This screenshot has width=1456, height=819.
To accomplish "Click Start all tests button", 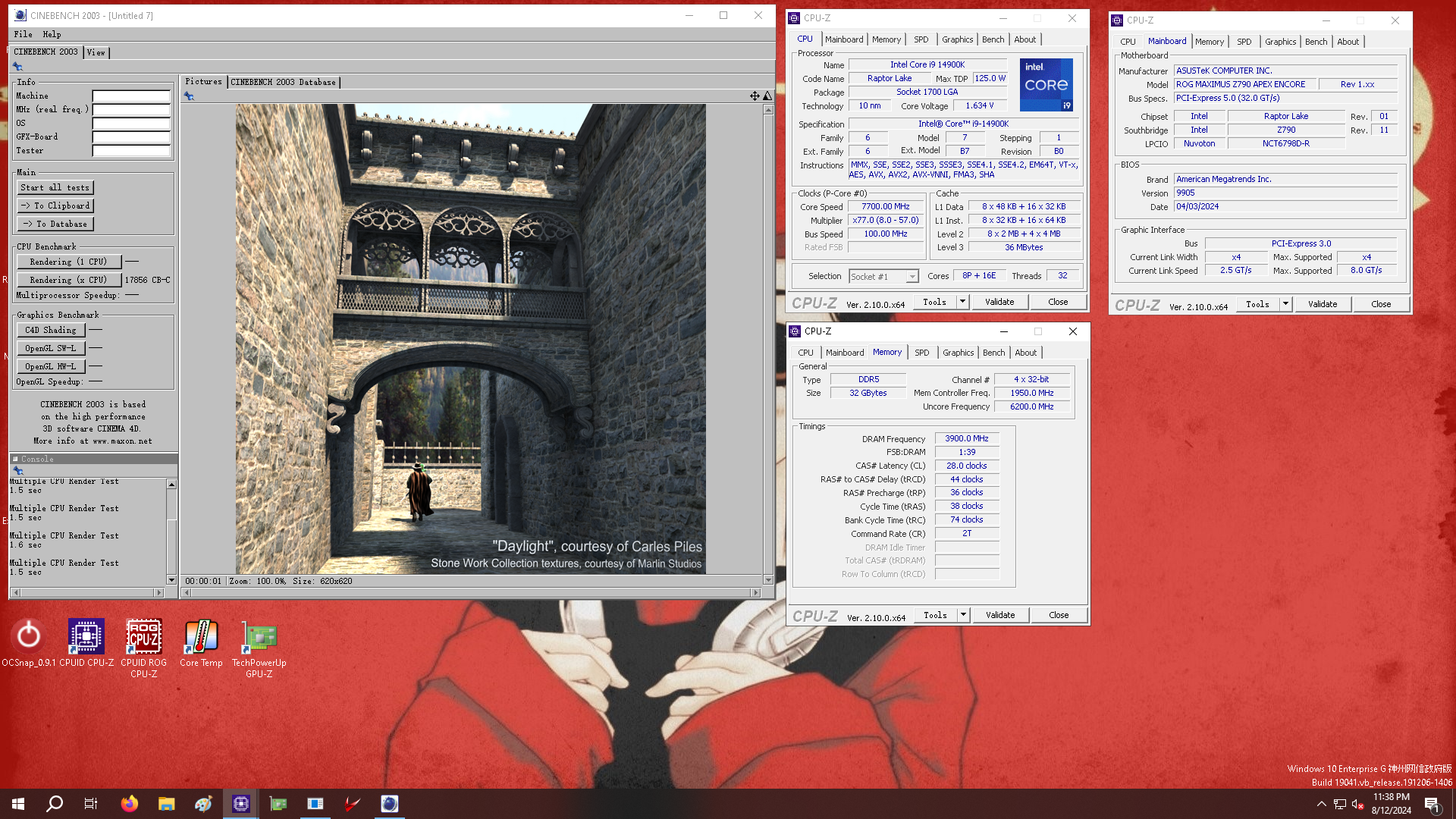I will pos(55,187).
